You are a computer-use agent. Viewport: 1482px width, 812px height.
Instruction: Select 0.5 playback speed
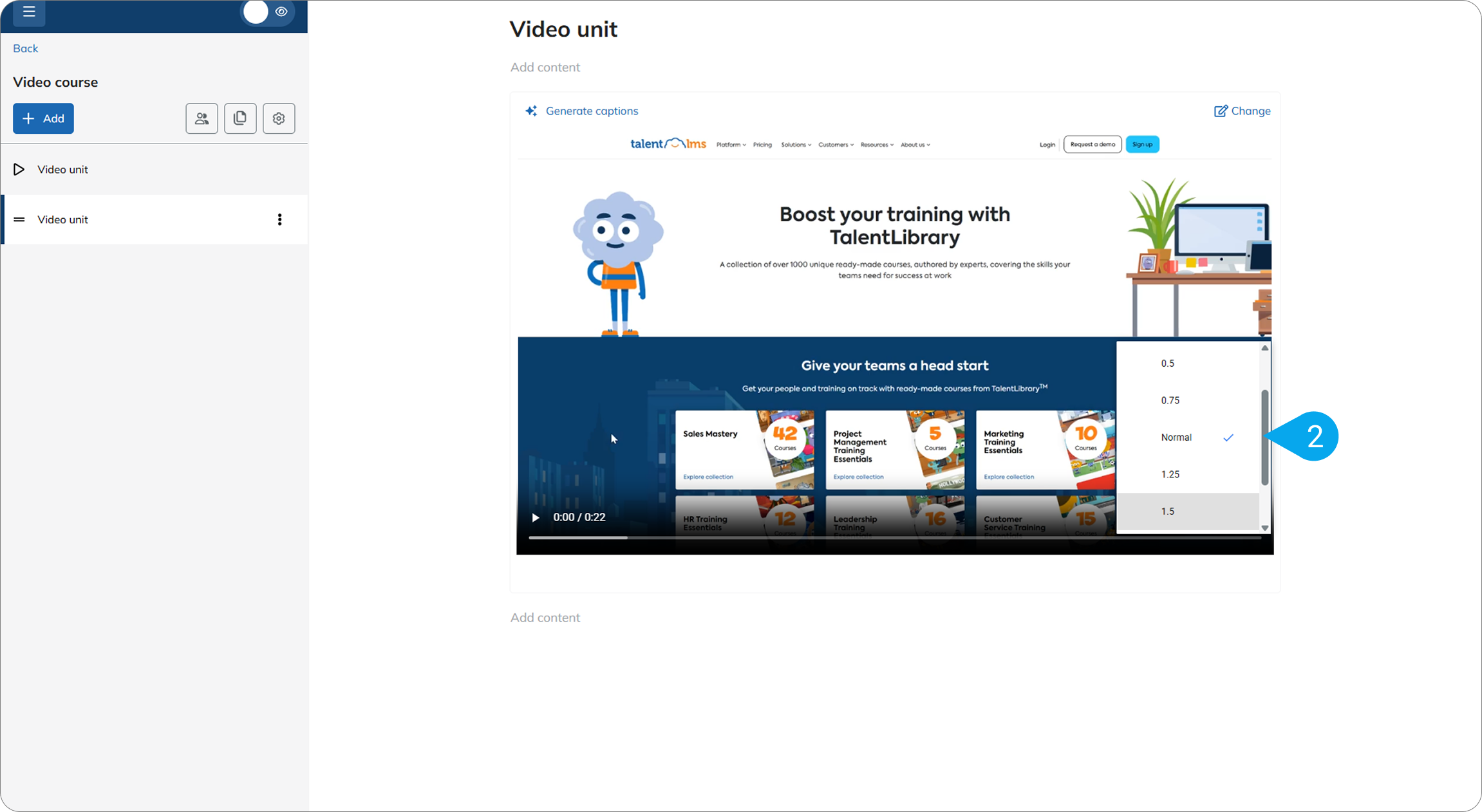click(x=1188, y=364)
